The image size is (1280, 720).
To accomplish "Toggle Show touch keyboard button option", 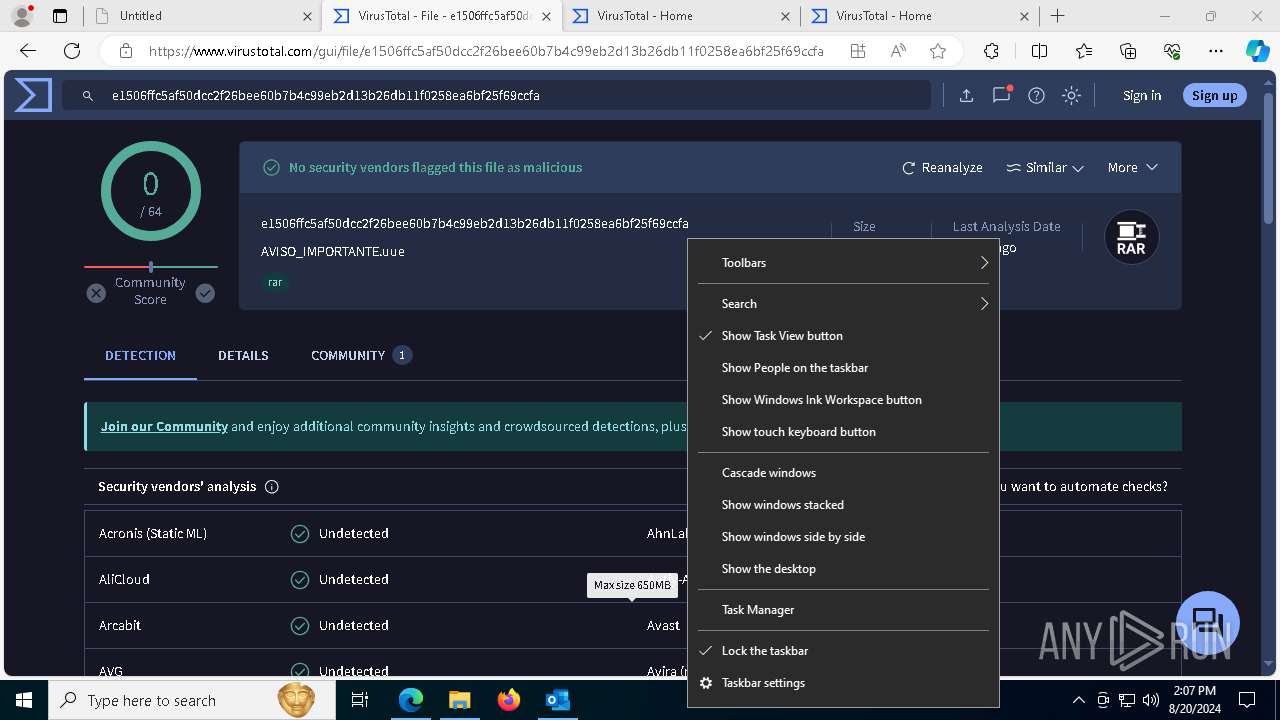I will [x=843, y=432].
